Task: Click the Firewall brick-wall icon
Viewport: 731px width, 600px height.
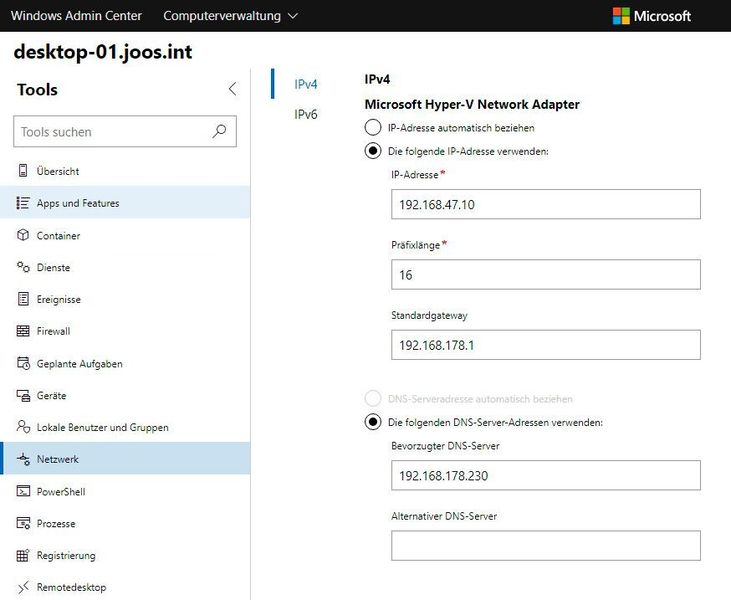Action: point(23,331)
